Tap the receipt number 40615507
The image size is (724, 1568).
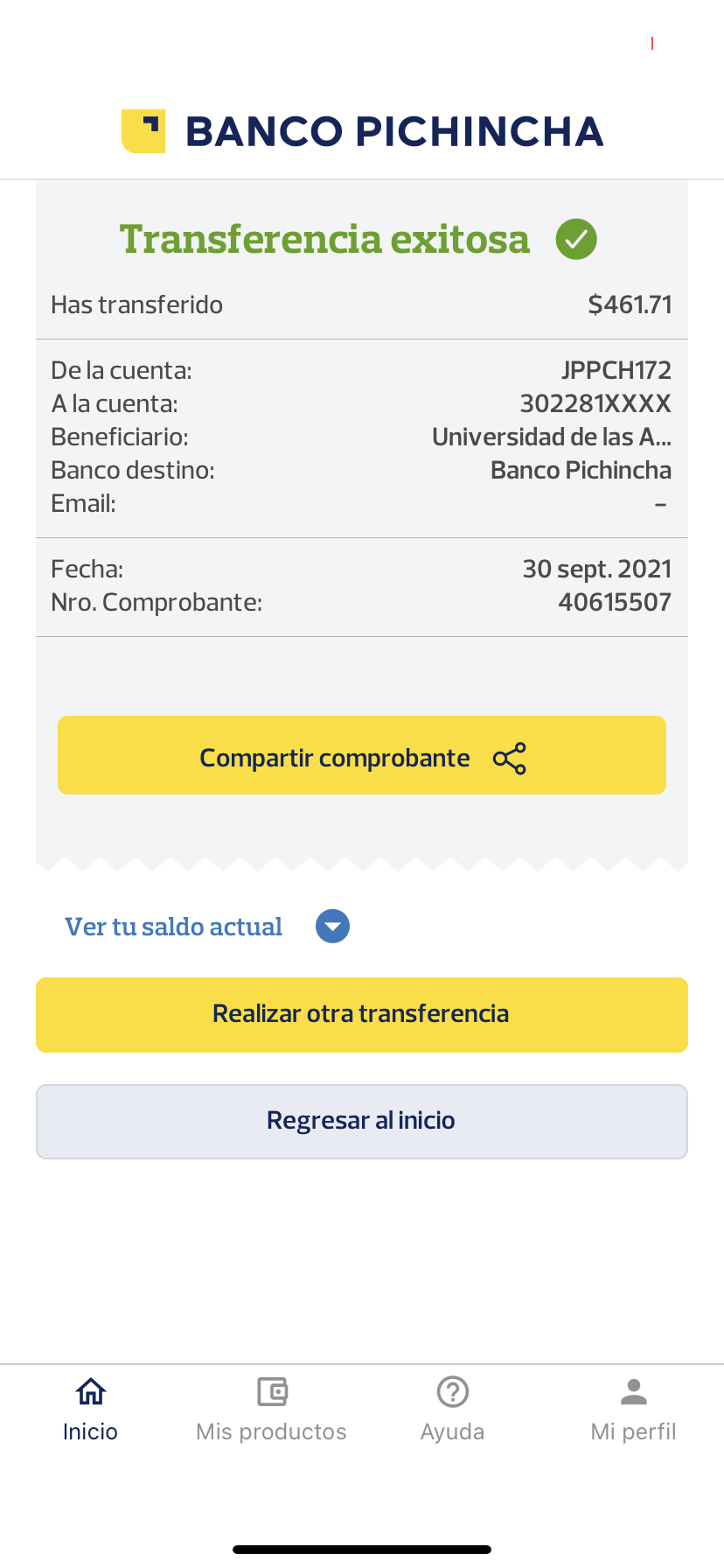tap(615, 602)
